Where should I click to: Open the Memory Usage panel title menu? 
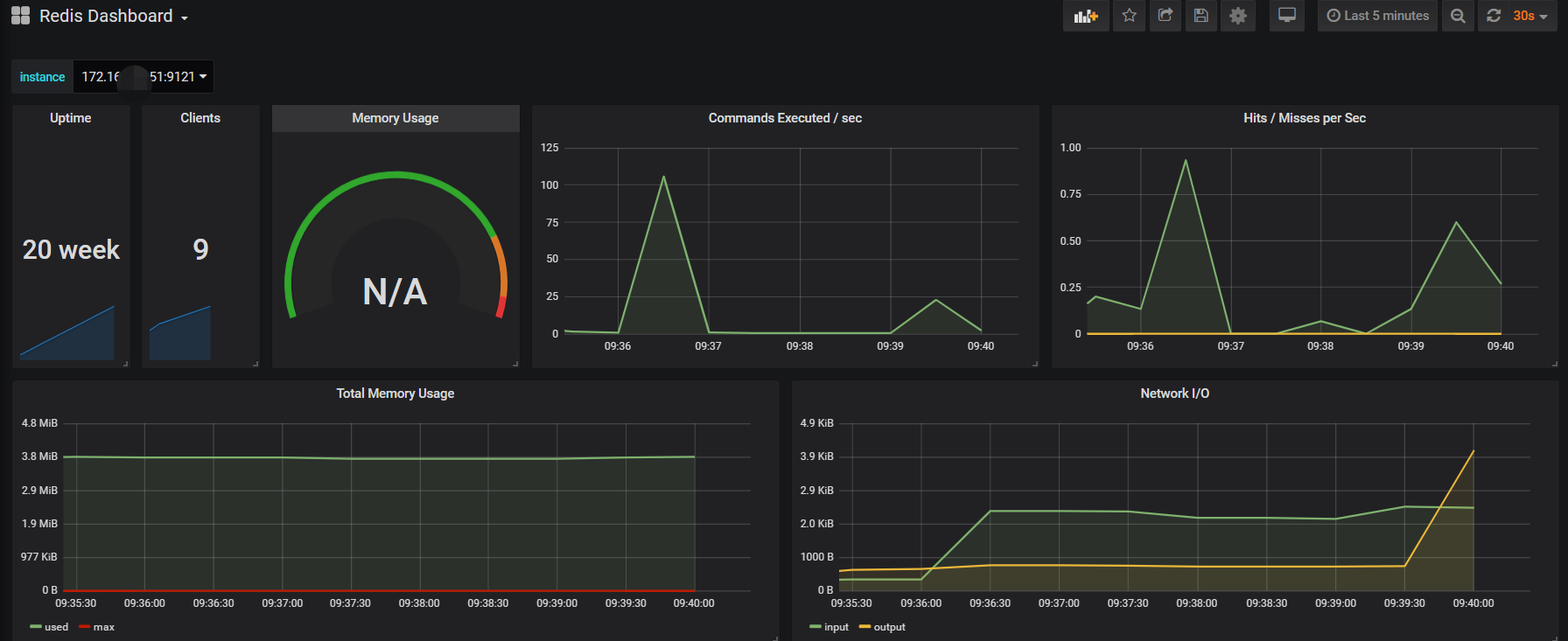coord(395,118)
